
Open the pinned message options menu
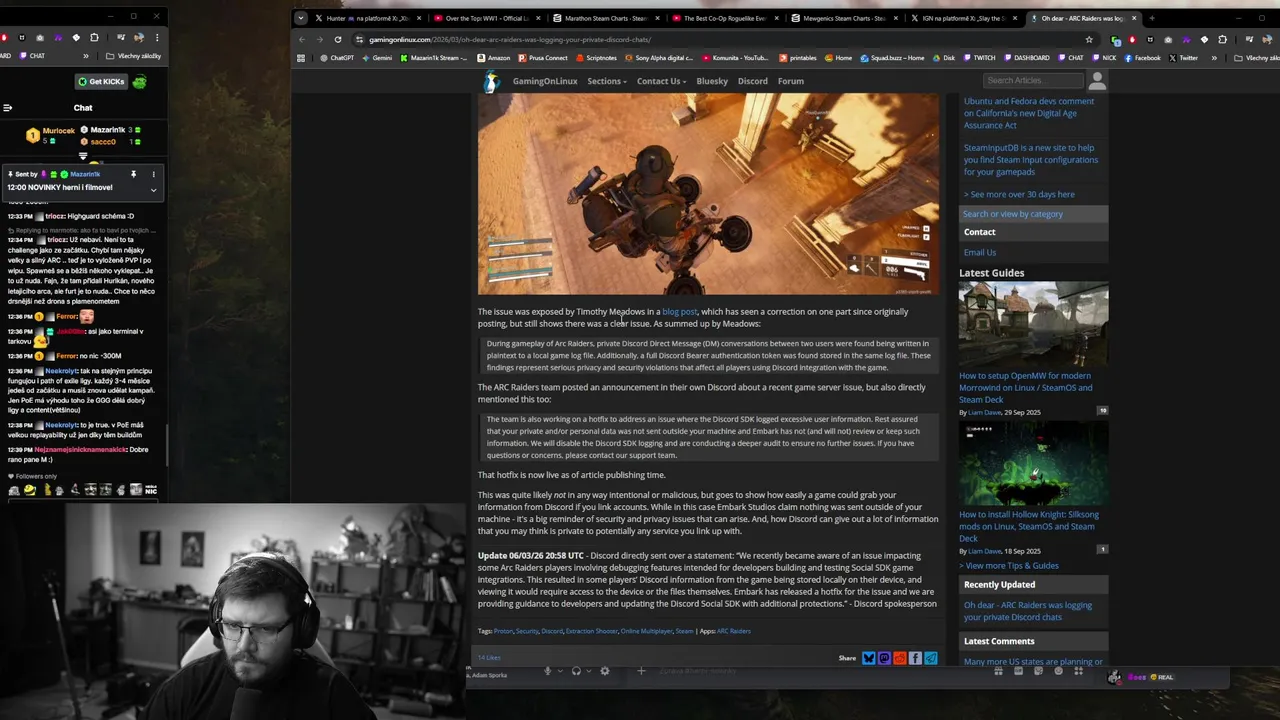click(153, 174)
